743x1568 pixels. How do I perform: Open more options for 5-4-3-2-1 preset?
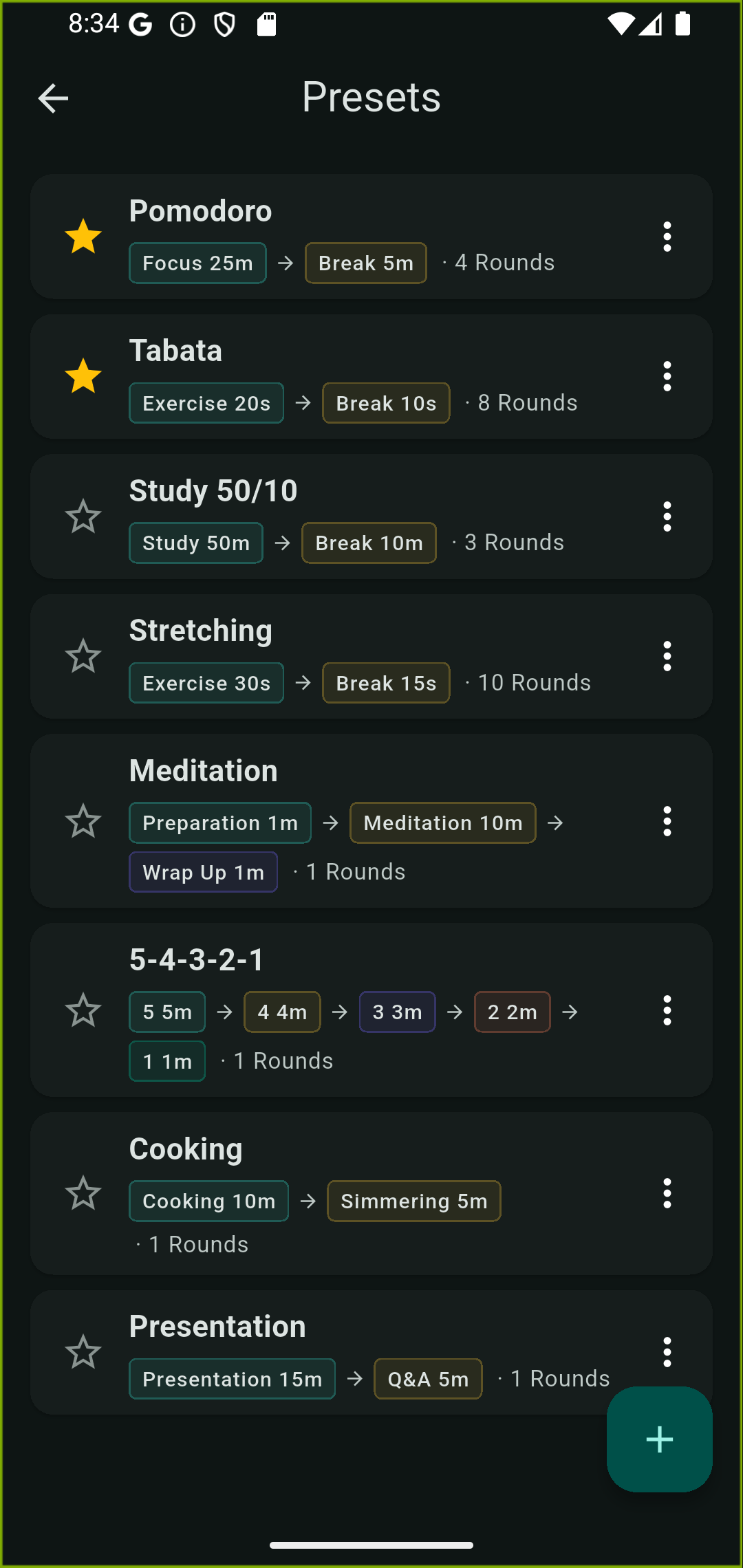667,1010
